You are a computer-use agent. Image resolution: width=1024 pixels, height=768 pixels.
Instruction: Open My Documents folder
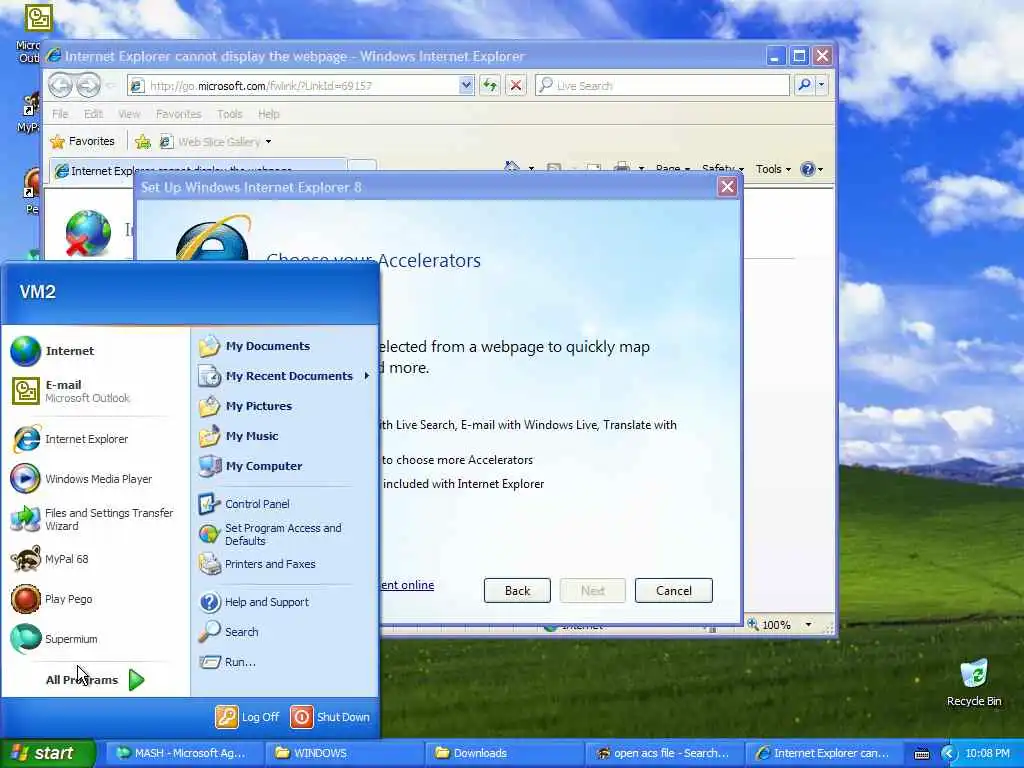pyautogui.click(x=254, y=346)
